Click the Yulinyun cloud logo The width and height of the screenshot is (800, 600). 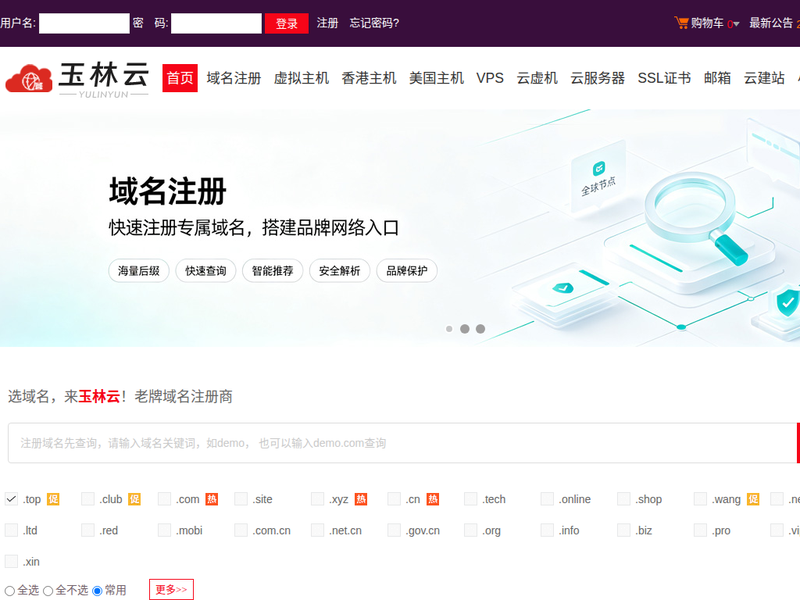77,79
